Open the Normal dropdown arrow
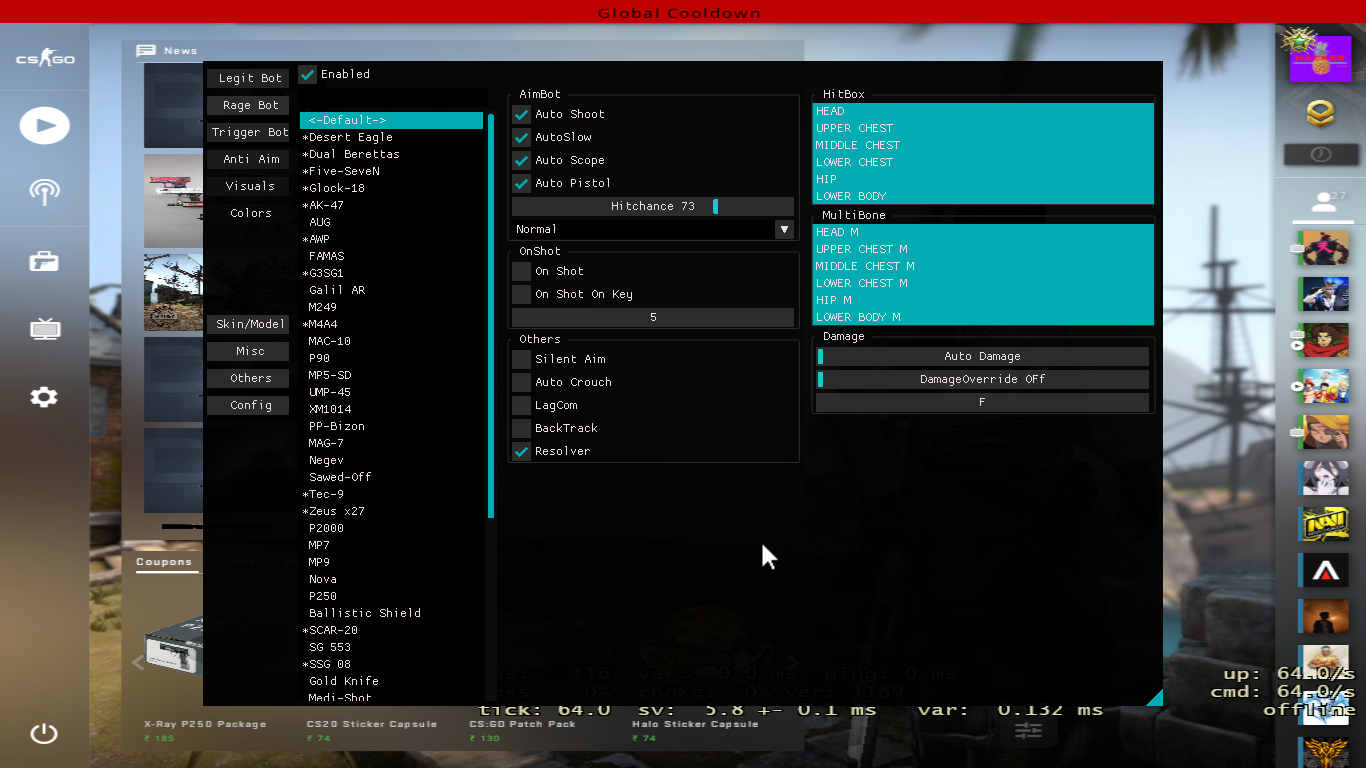 [784, 229]
